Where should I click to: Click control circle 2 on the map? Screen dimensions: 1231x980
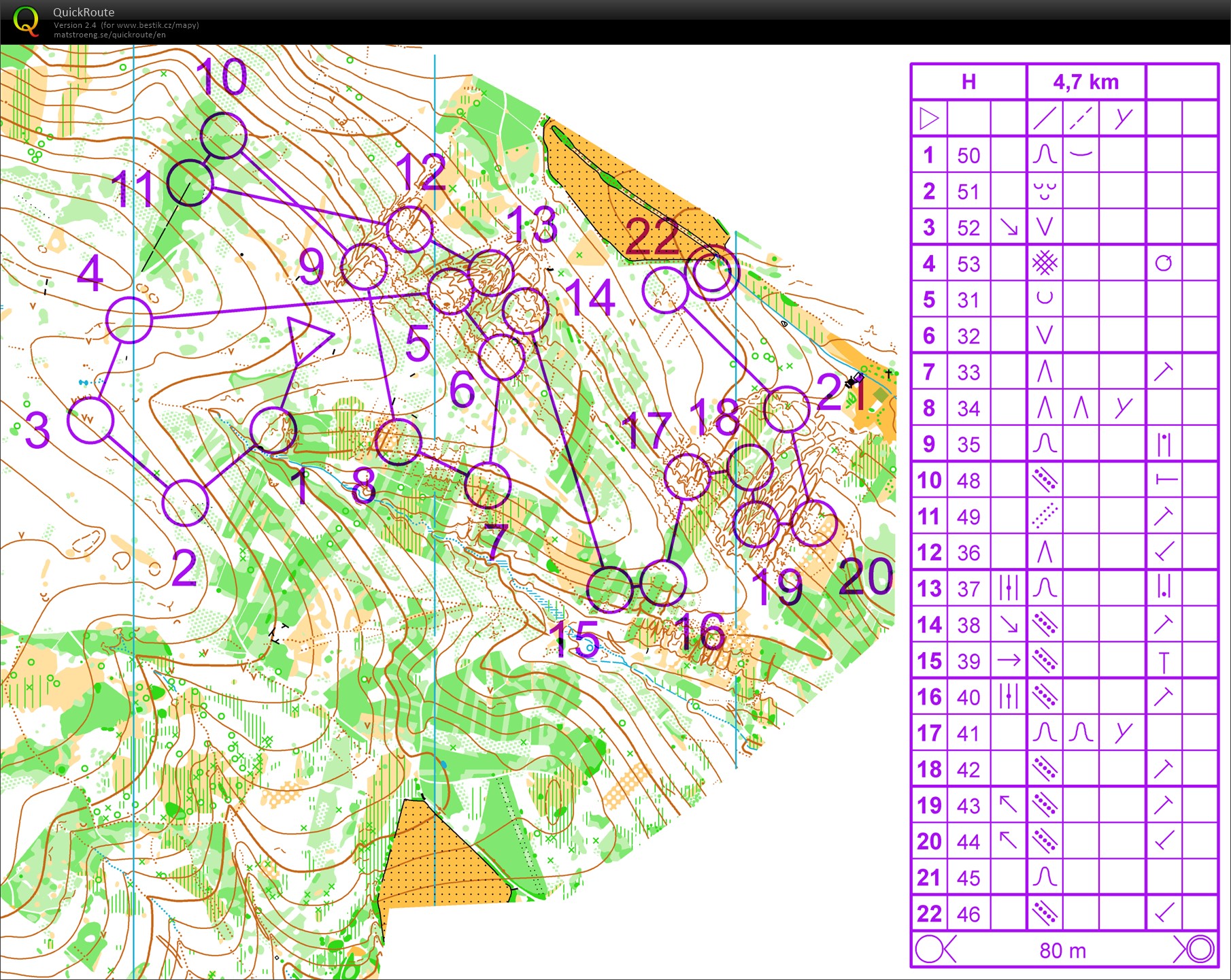tap(185, 503)
